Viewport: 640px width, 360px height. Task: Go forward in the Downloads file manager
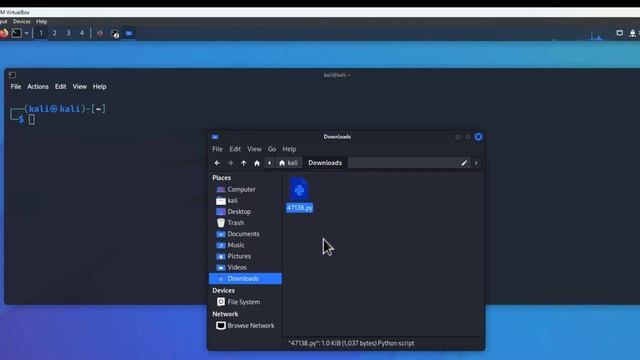coord(230,163)
